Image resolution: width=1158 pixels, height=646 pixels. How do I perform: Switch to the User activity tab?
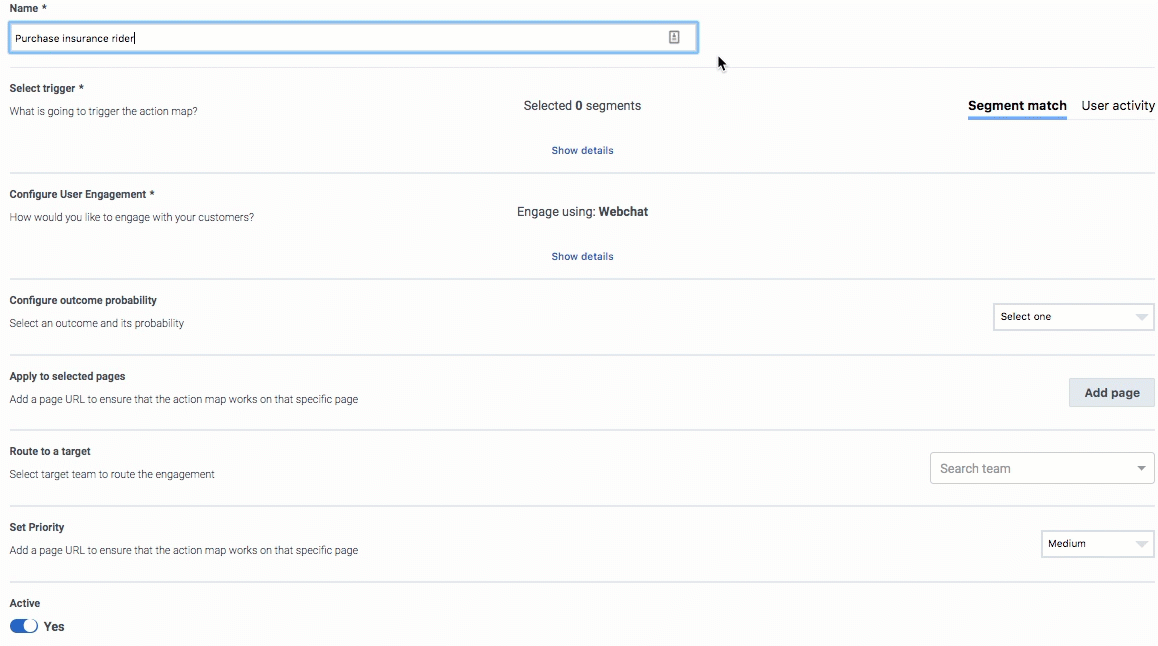pos(1118,106)
